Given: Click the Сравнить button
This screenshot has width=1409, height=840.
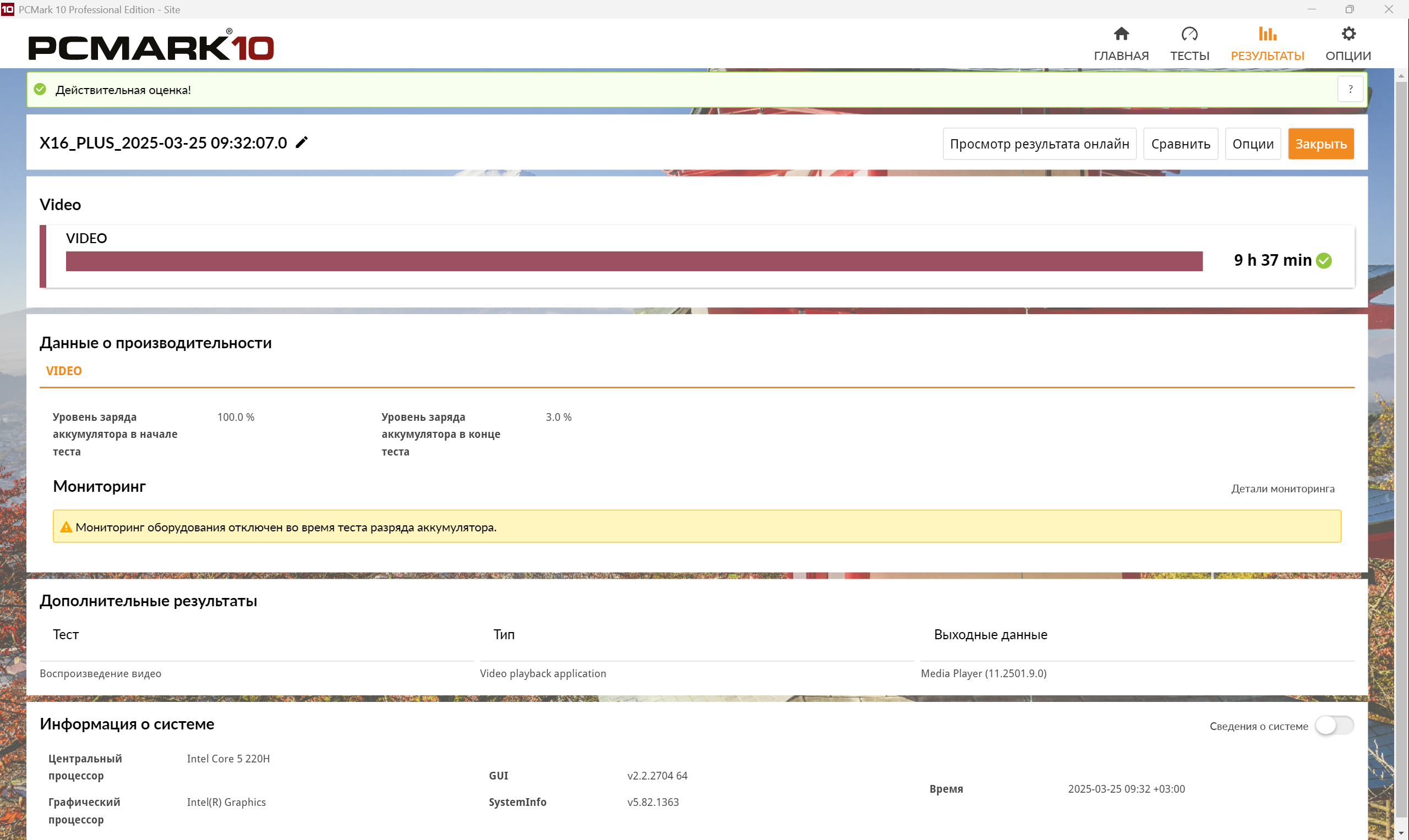Looking at the screenshot, I should [x=1180, y=144].
